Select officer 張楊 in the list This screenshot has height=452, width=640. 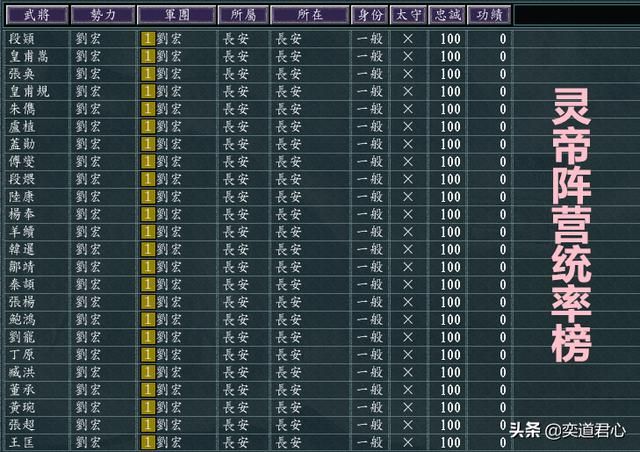(x=22, y=302)
